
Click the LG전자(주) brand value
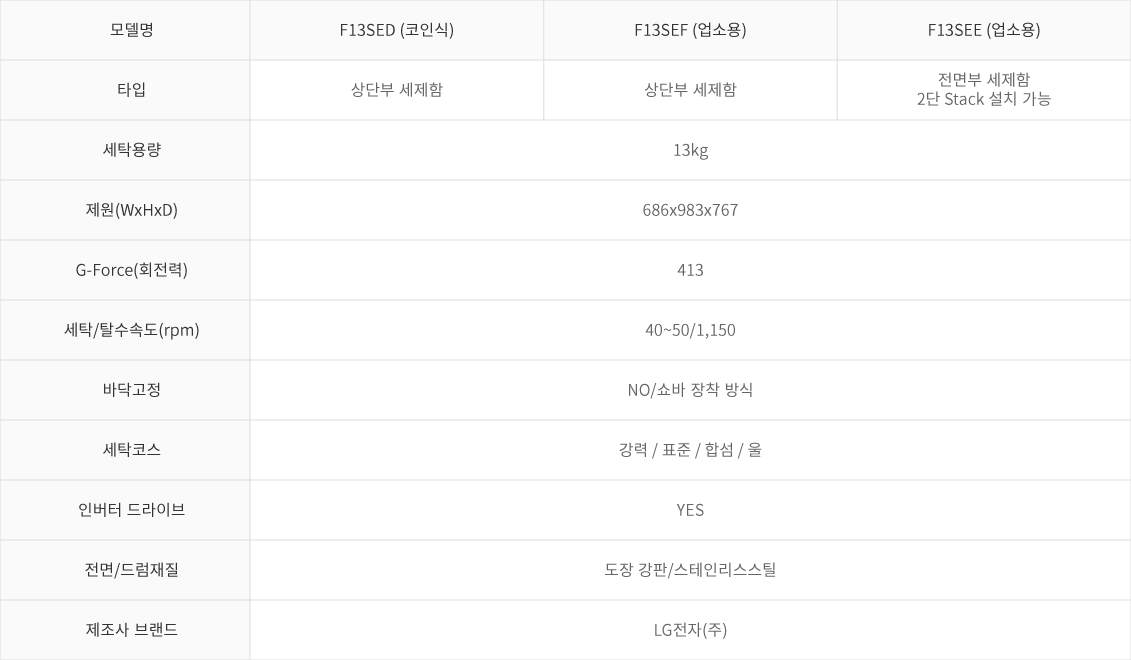(x=690, y=630)
